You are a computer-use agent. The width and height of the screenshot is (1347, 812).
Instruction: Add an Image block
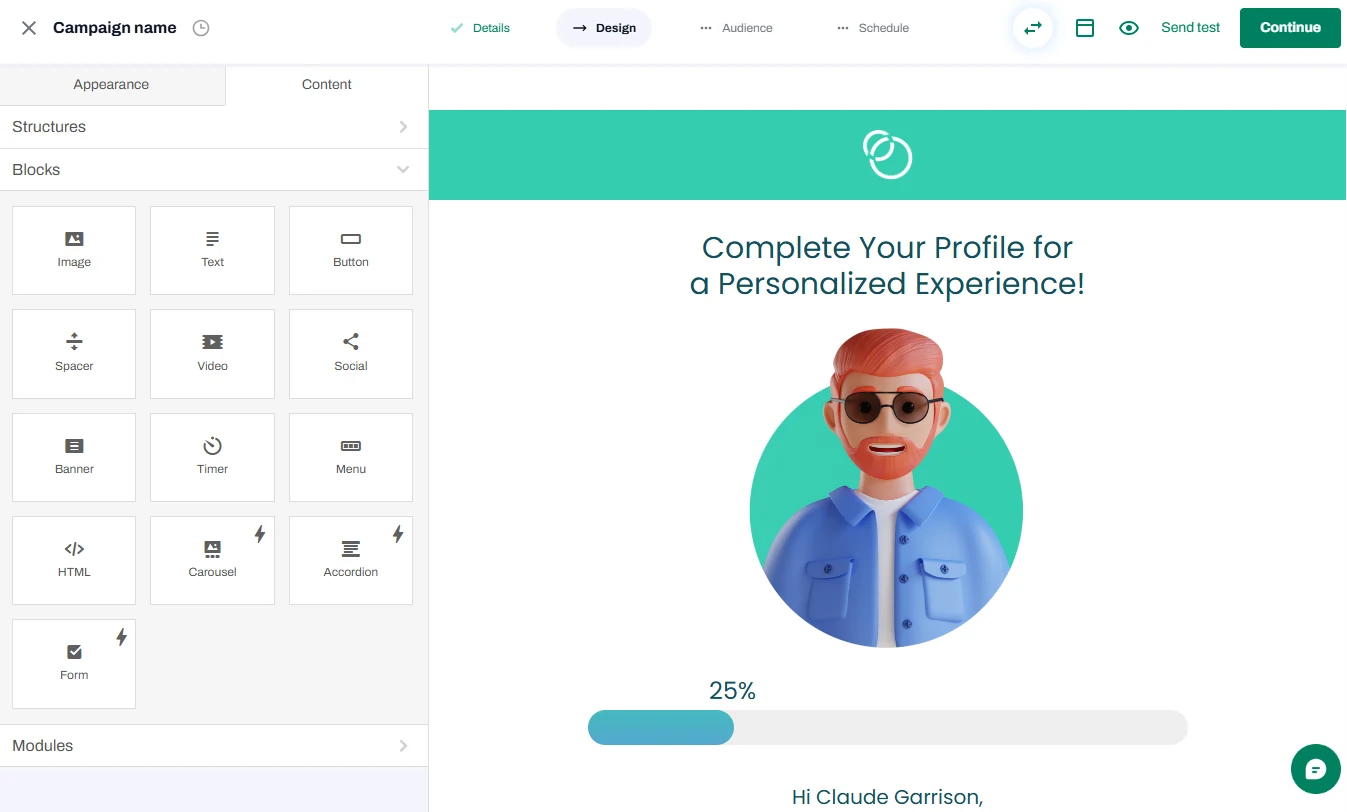coord(74,250)
